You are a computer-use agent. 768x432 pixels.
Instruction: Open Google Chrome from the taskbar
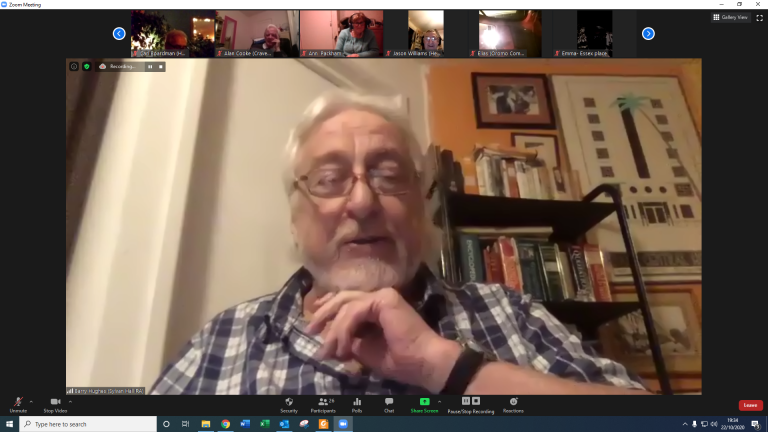pyautogui.click(x=225, y=424)
